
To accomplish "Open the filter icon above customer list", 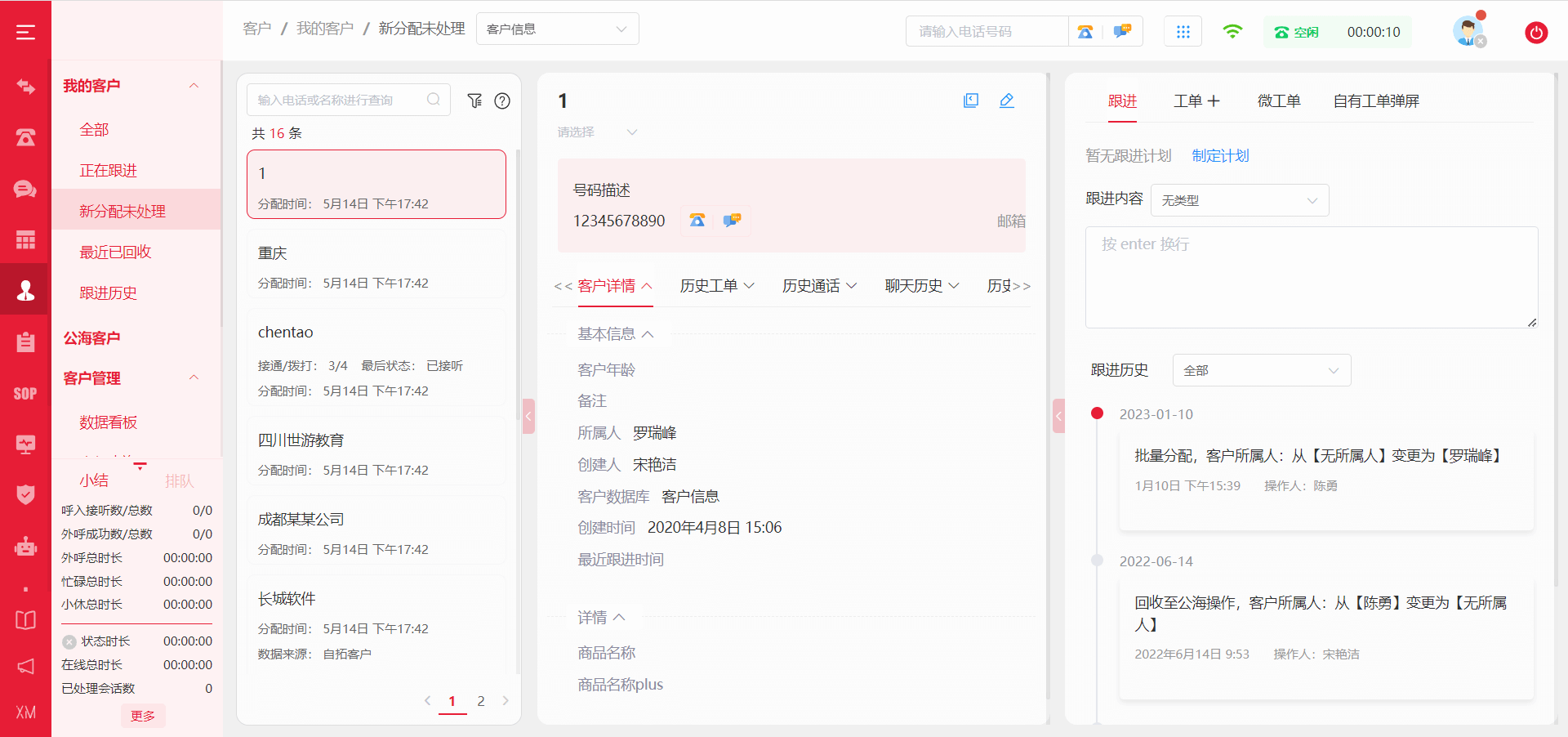I will coord(474,100).
